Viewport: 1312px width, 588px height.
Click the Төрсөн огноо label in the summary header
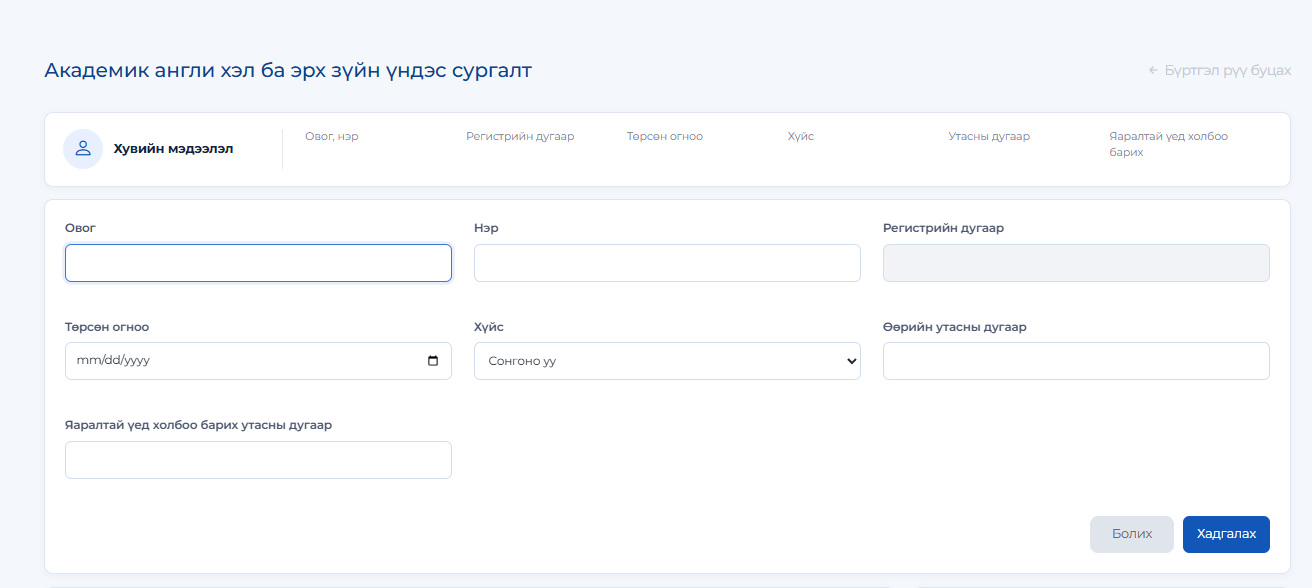(x=665, y=136)
